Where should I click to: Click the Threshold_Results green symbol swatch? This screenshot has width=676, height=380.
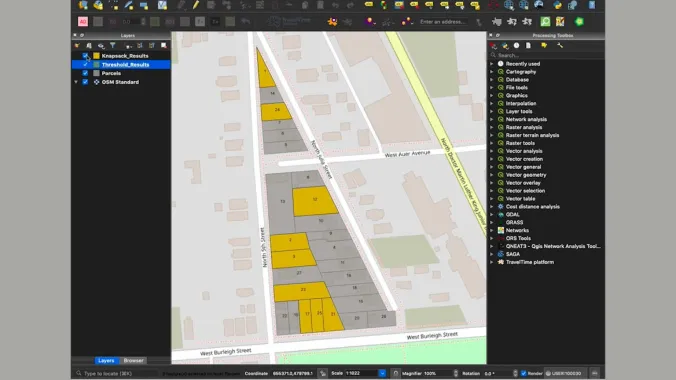(x=97, y=65)
